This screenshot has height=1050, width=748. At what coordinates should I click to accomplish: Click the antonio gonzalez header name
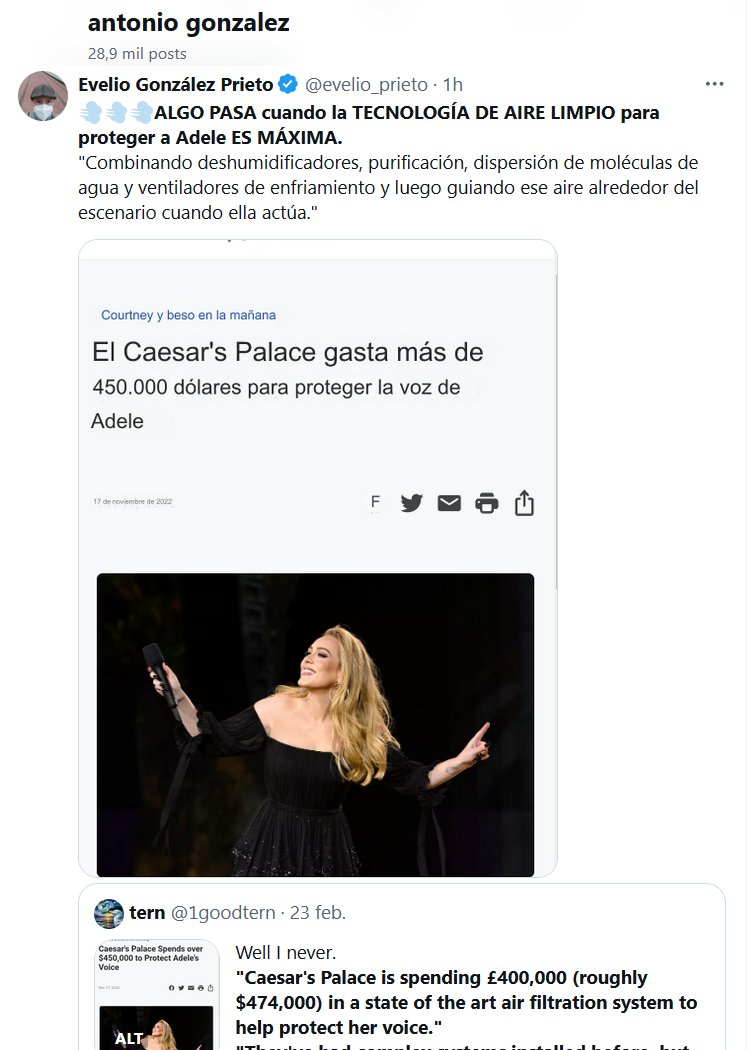coord(188,23)
